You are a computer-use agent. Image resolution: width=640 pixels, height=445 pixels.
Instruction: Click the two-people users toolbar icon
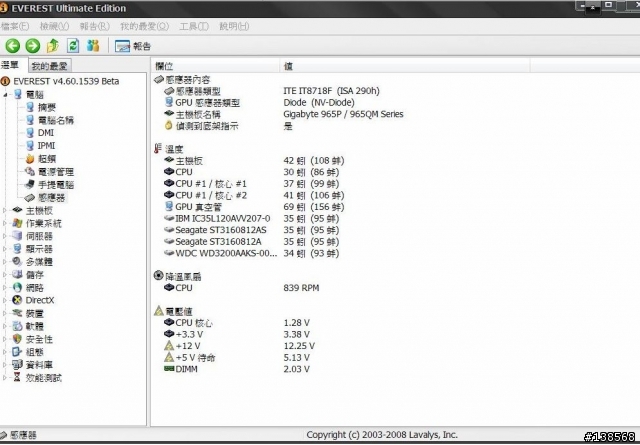93,45
